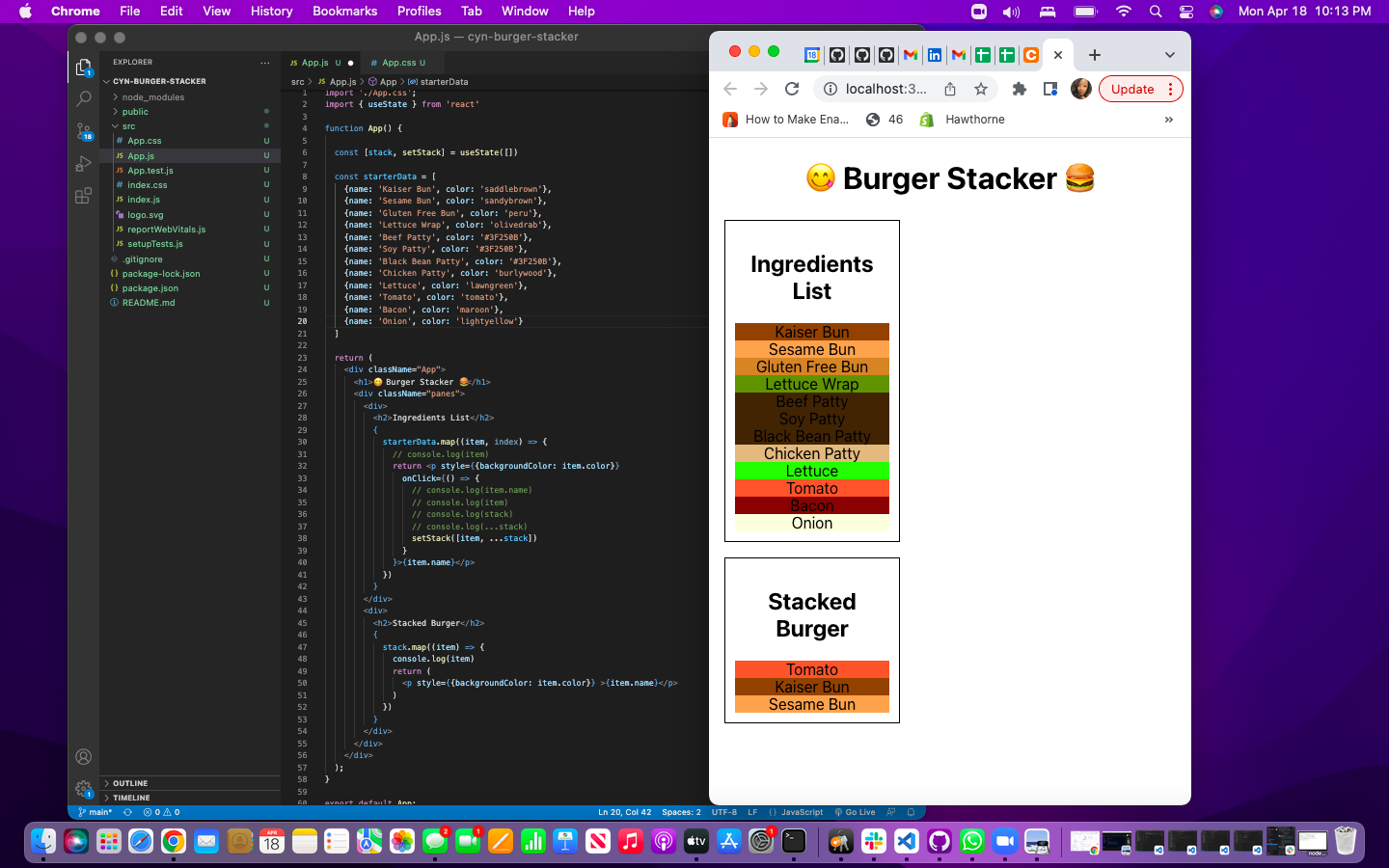The height and width of the screenshot is (868, 1389).
Task: Open the Profiles menu
Action: (x=419, y=12)
